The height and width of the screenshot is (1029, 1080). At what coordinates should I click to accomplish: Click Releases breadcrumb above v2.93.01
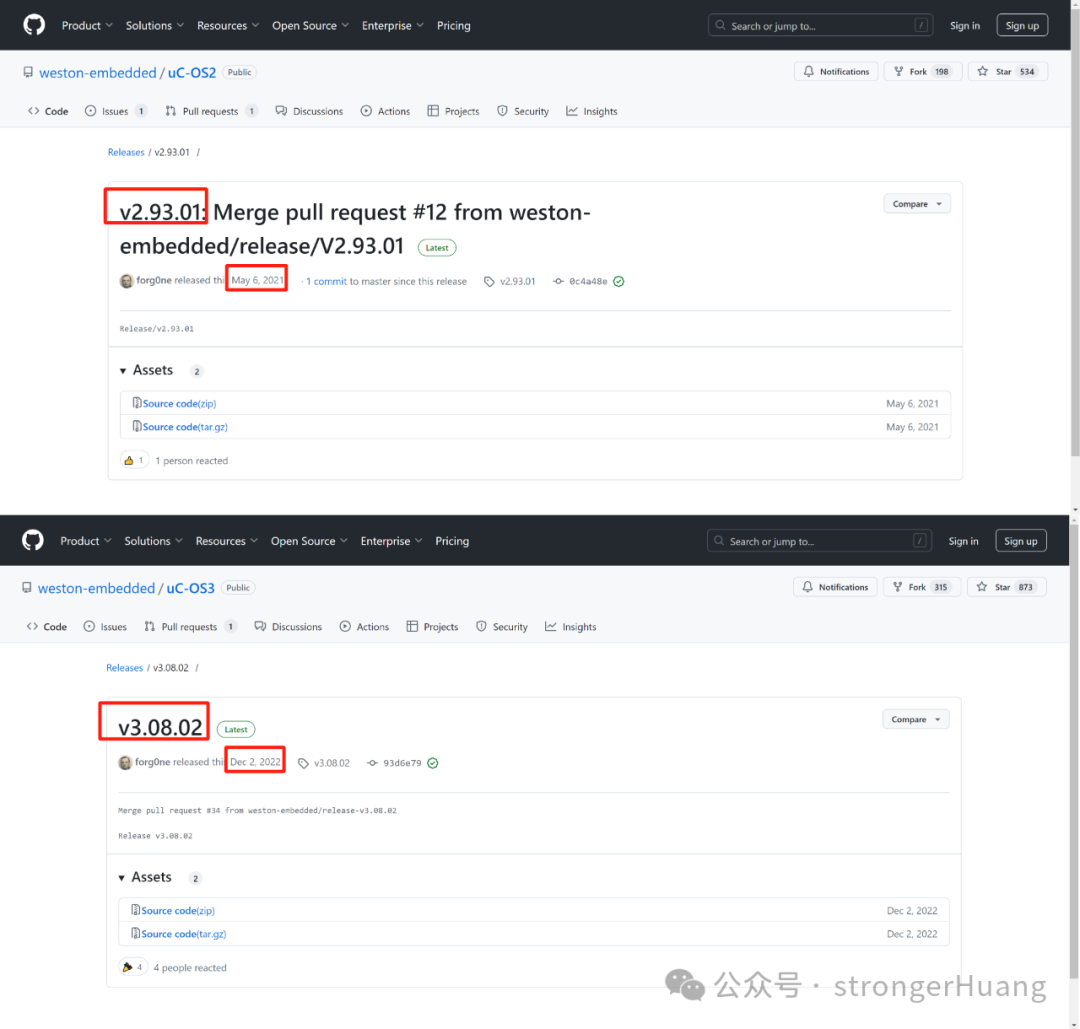(x=126, y=152)
